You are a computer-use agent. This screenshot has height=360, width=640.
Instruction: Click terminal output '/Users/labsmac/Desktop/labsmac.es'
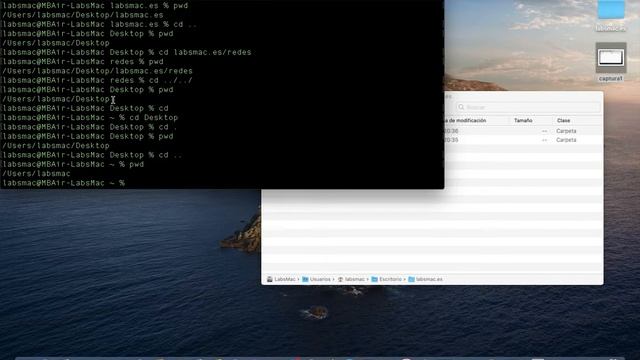pyautogui.click(x=83, y=15)
